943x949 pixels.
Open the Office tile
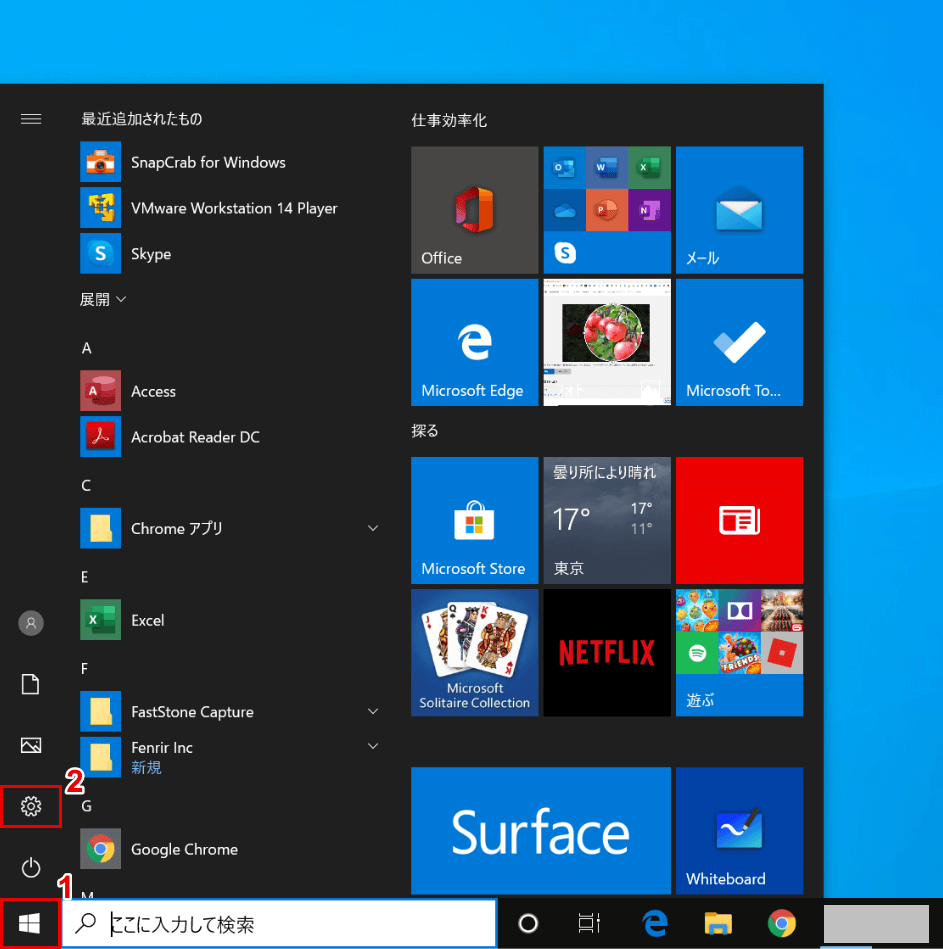pyautogui.click(x=475, y=210)
